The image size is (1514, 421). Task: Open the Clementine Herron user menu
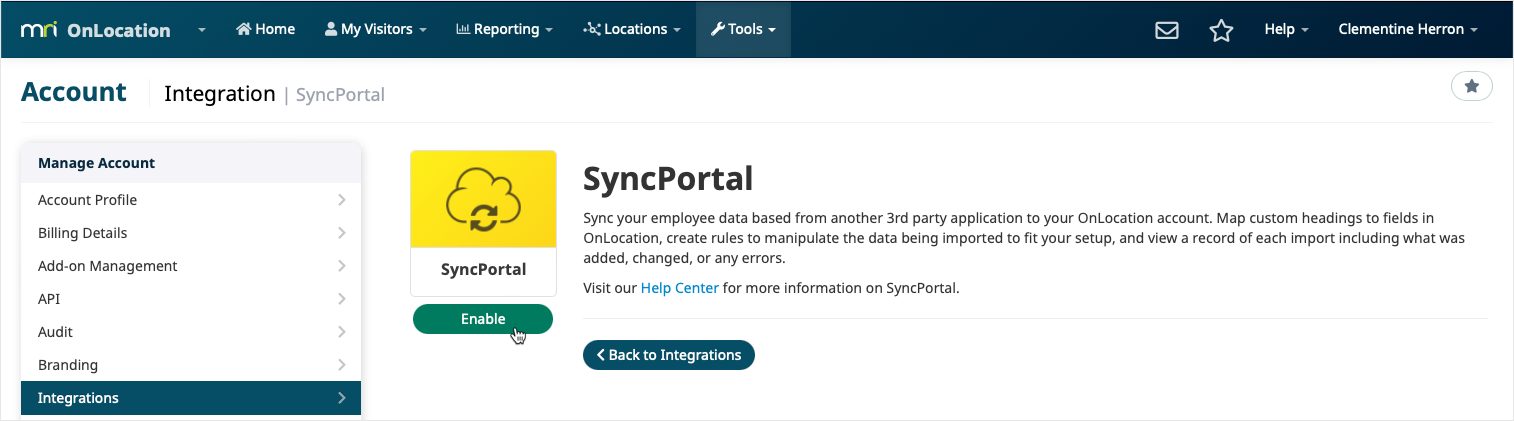pos(1408,29)
